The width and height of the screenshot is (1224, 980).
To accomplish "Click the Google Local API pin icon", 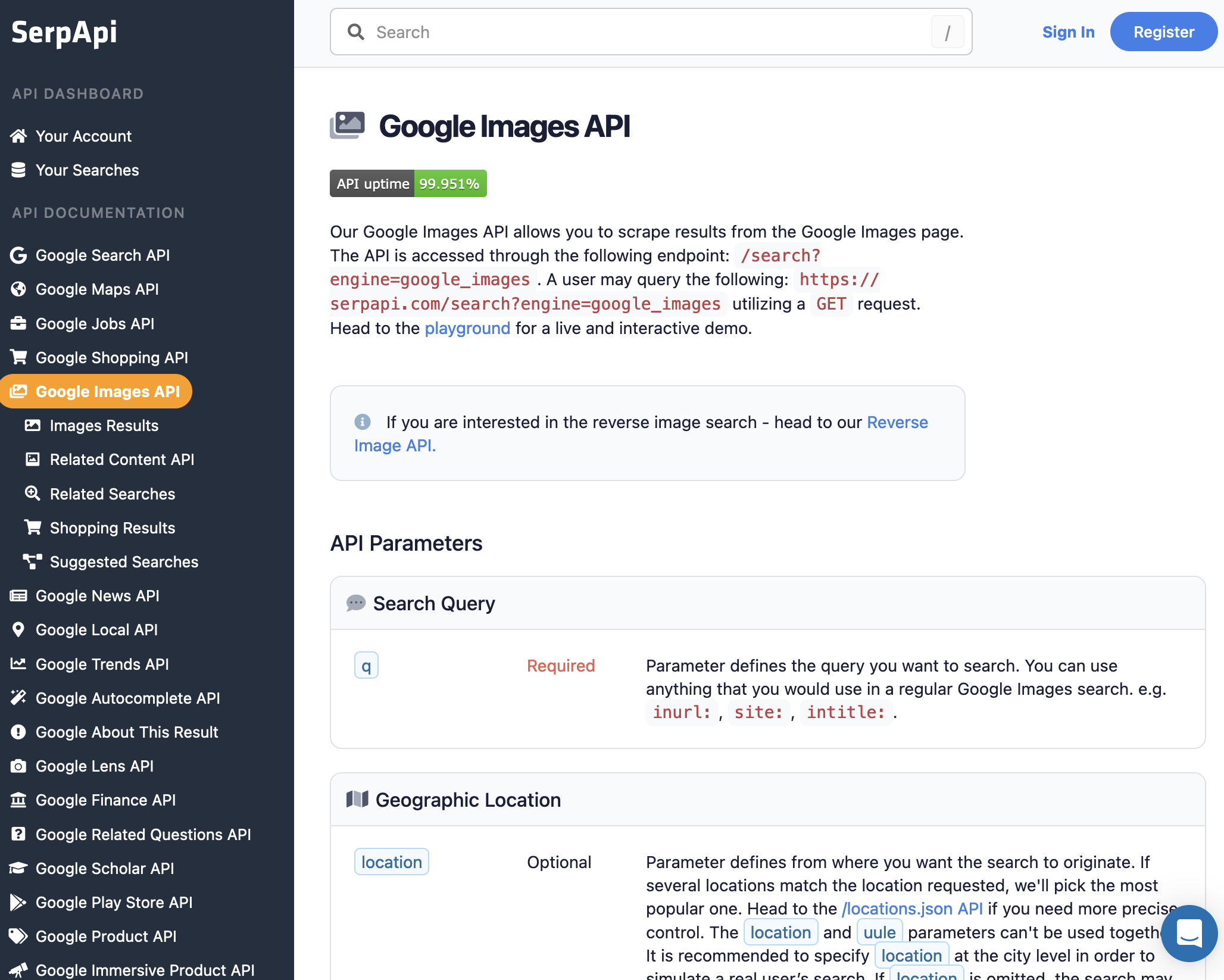I will point(18,630).
